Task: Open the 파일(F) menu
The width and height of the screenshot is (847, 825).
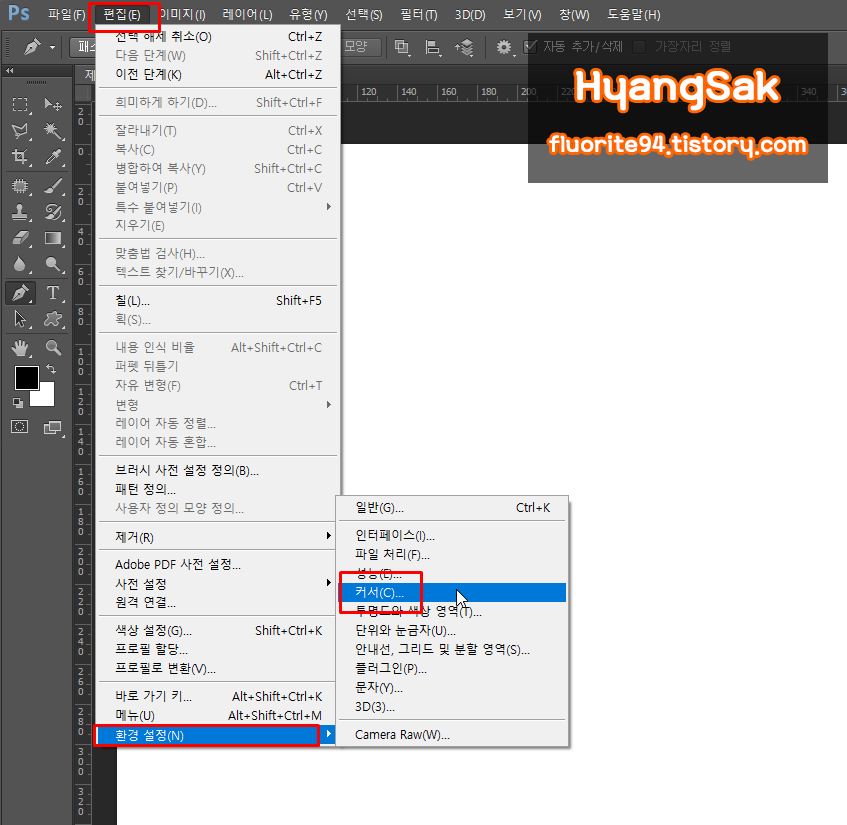Action: (67, 15)
